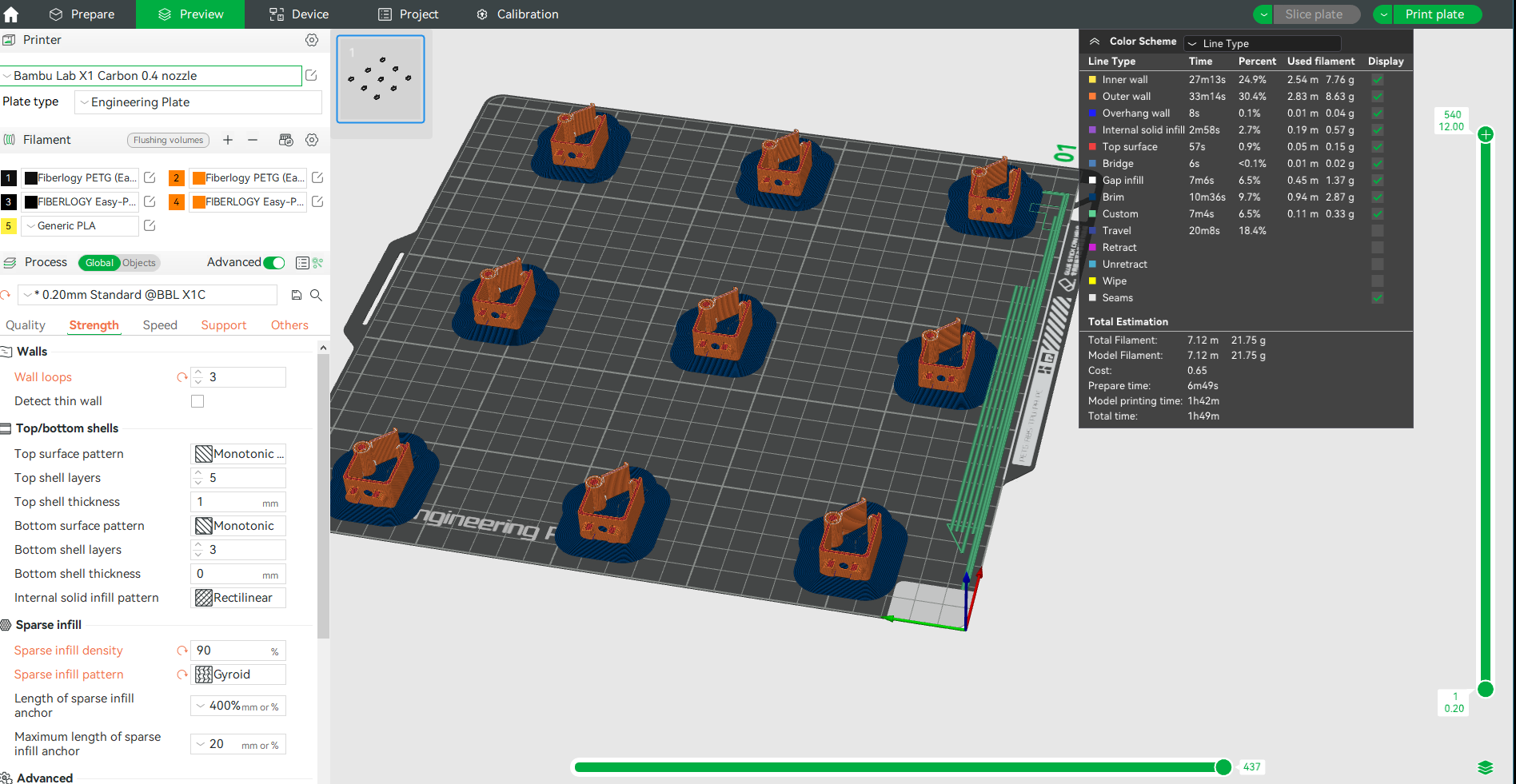Select the Support settings tab
Image resolution: width=1516 pixels, height=784 pixels.
224,325
